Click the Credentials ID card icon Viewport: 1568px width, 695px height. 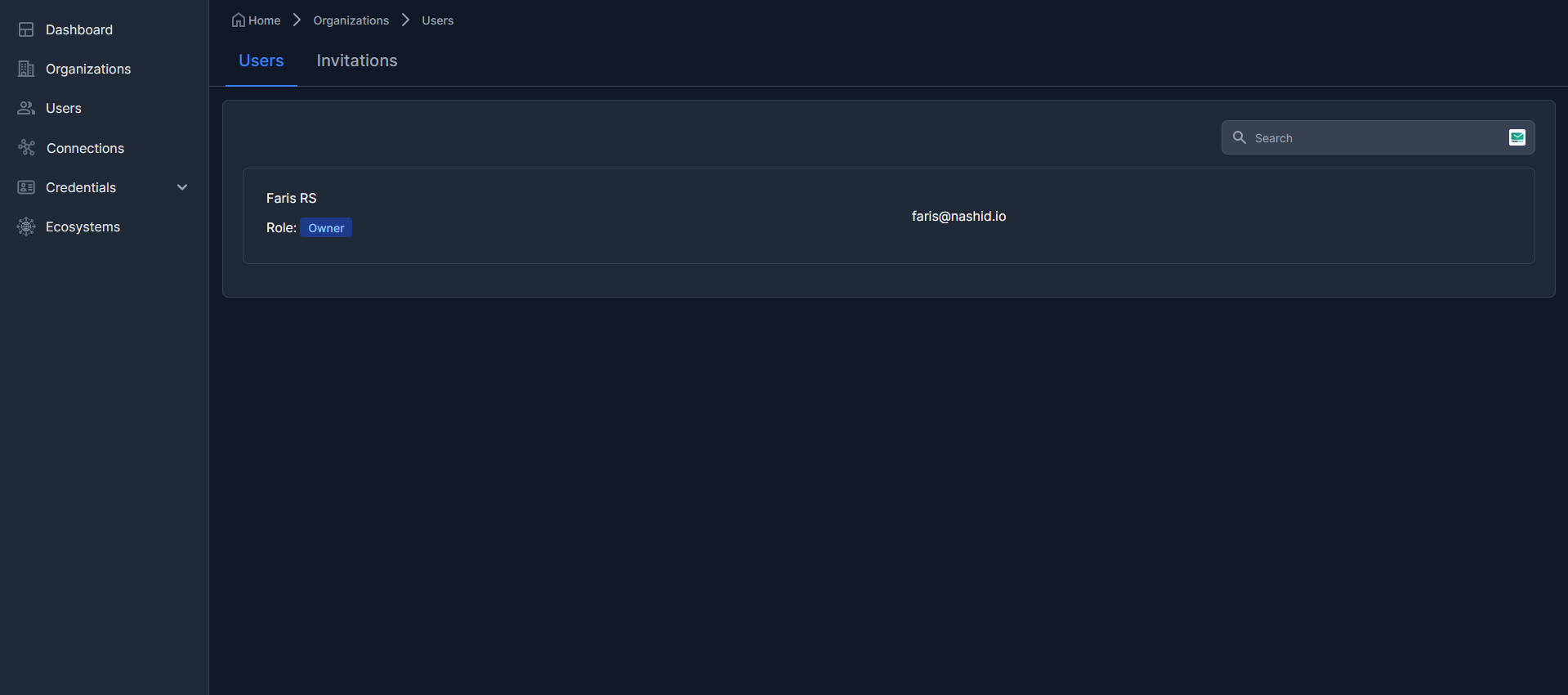click(26, 187)
